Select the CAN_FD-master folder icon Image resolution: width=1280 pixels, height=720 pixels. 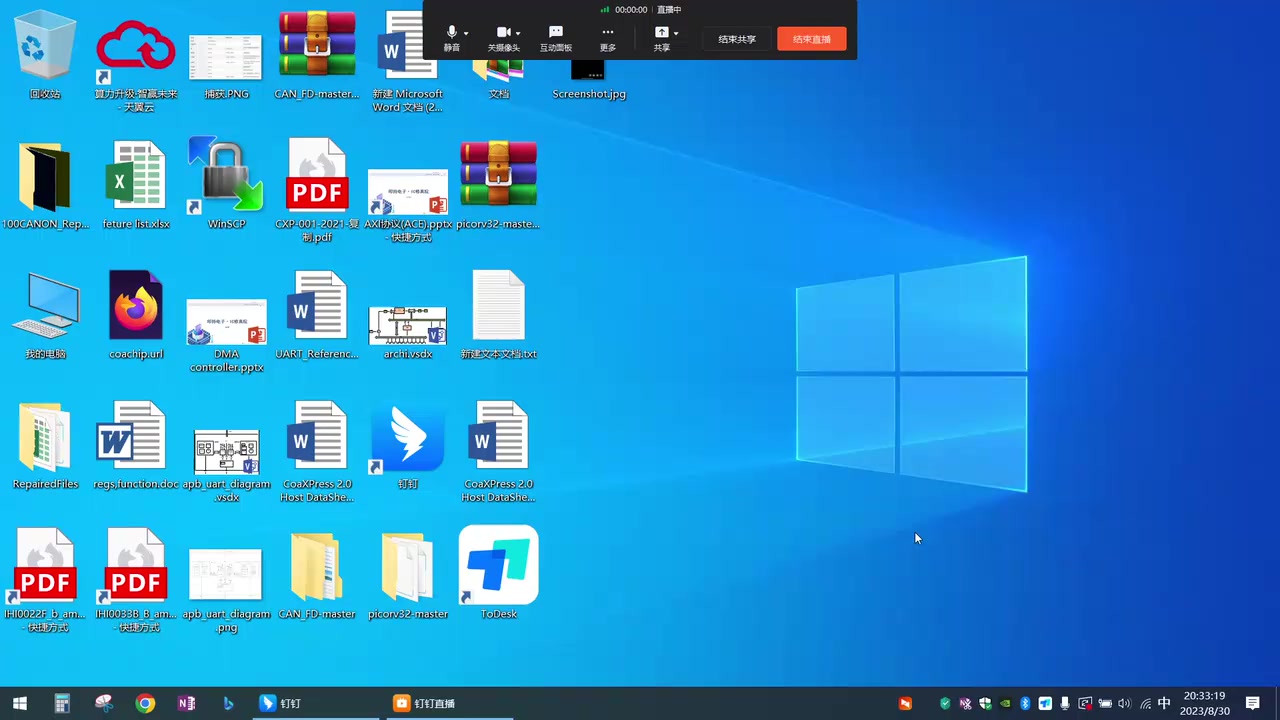(317, 576)
